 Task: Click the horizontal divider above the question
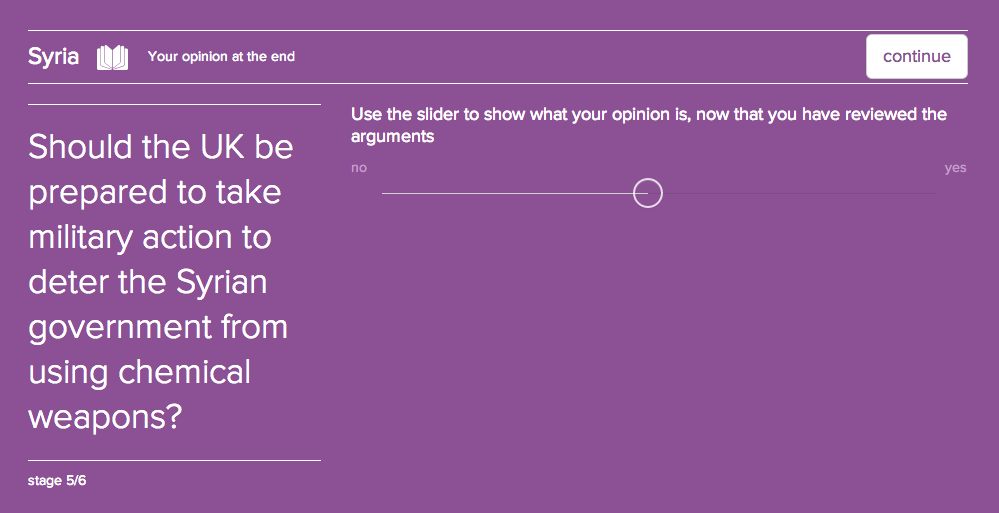click(x=174, y=104)
